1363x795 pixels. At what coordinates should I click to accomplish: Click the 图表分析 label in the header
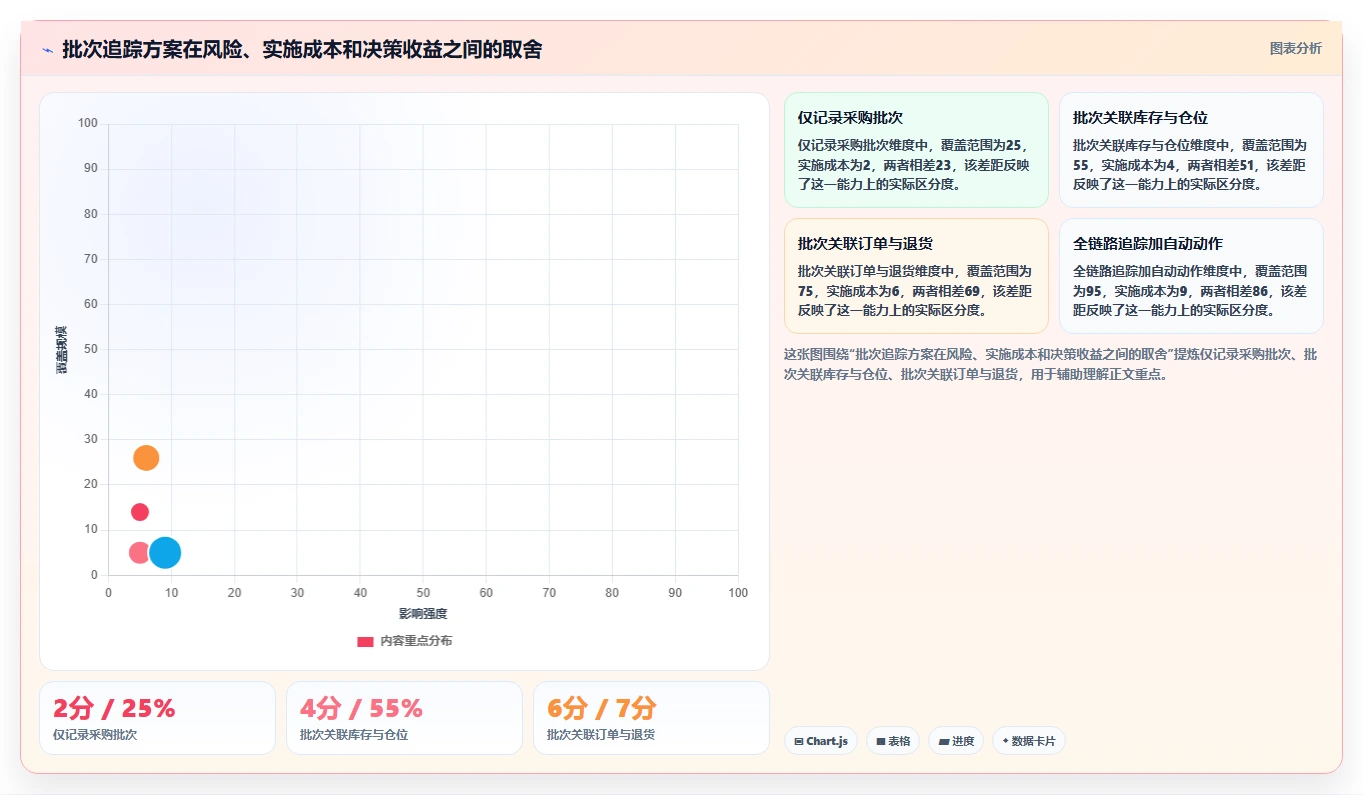point(1295,49)
